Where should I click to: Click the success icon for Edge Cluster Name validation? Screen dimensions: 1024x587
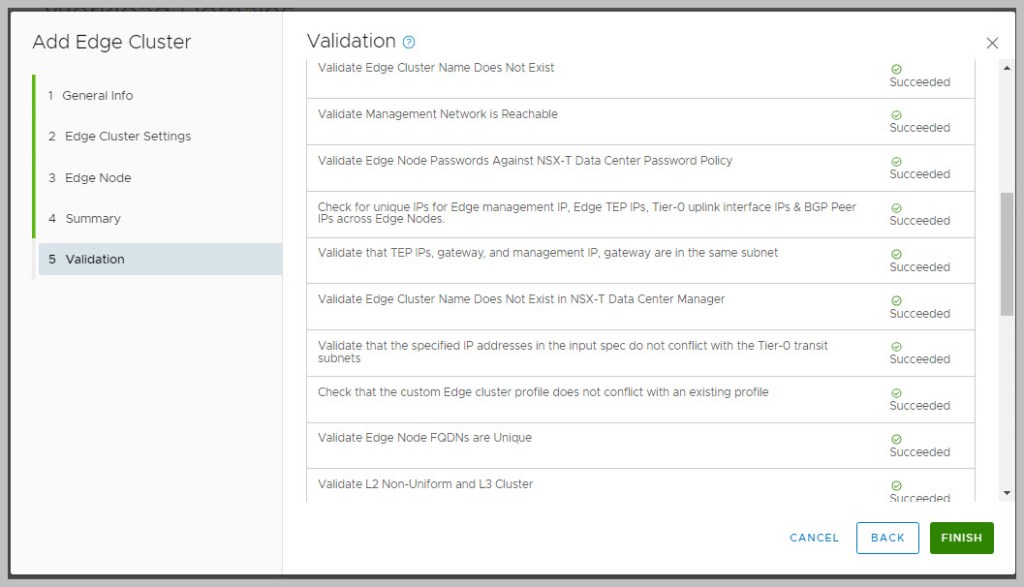pos(896,69)
